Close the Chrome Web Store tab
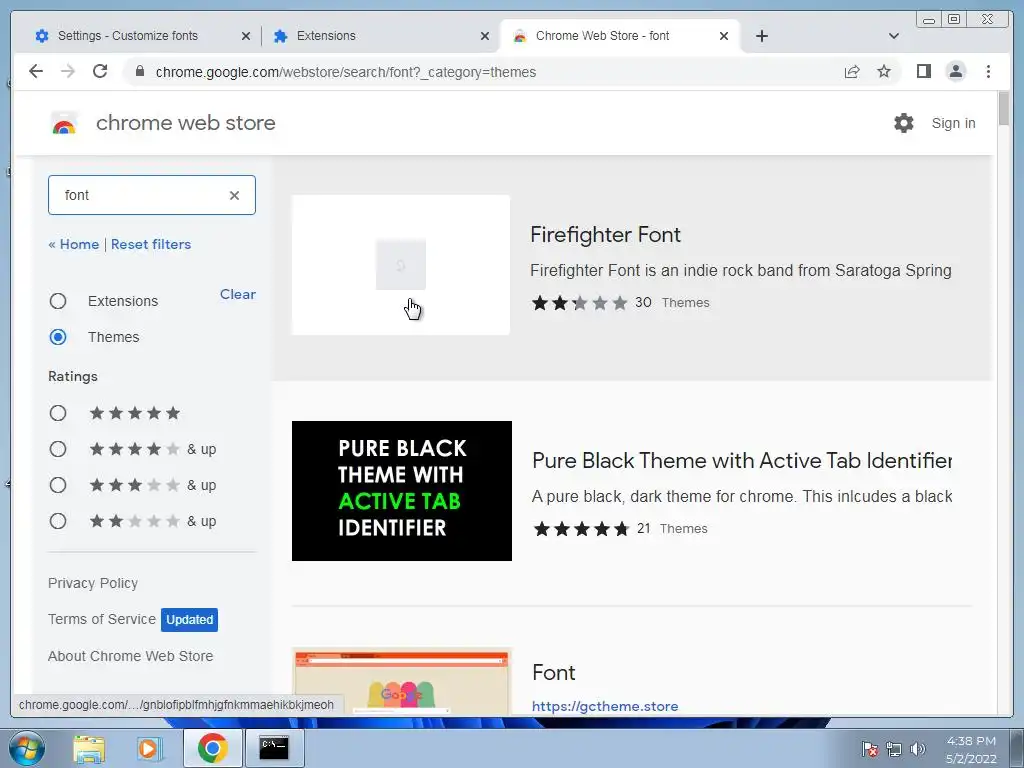This screenshot has height=768, width=1024. pyautogui.click(x=724, y=36)
